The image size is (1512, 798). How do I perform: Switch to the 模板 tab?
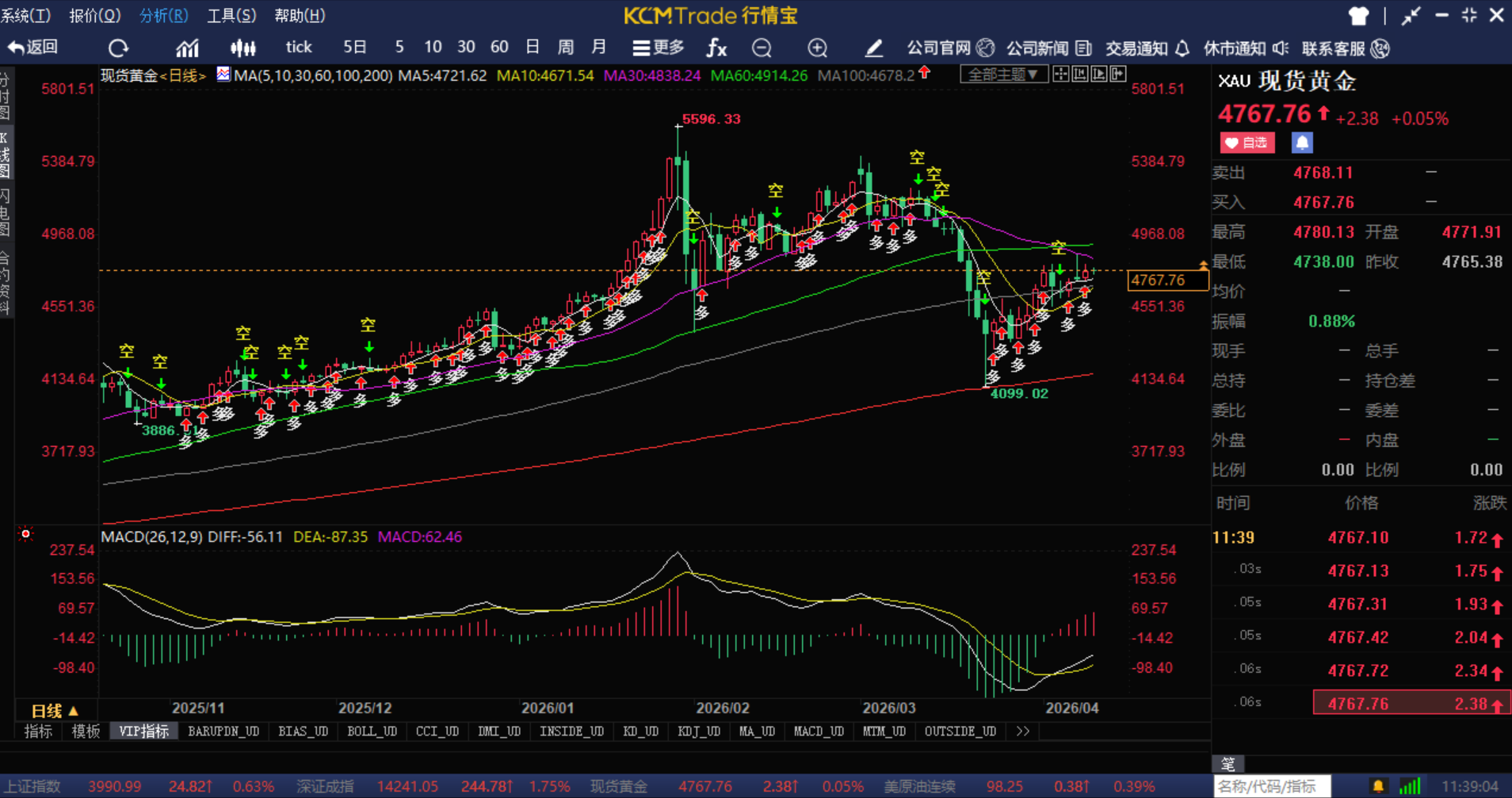(x=86, y=731)
